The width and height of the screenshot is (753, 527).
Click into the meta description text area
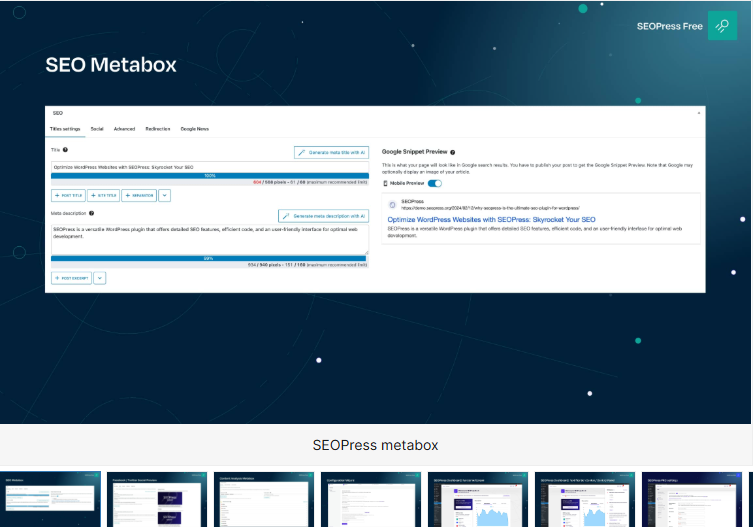pos(210,237)
